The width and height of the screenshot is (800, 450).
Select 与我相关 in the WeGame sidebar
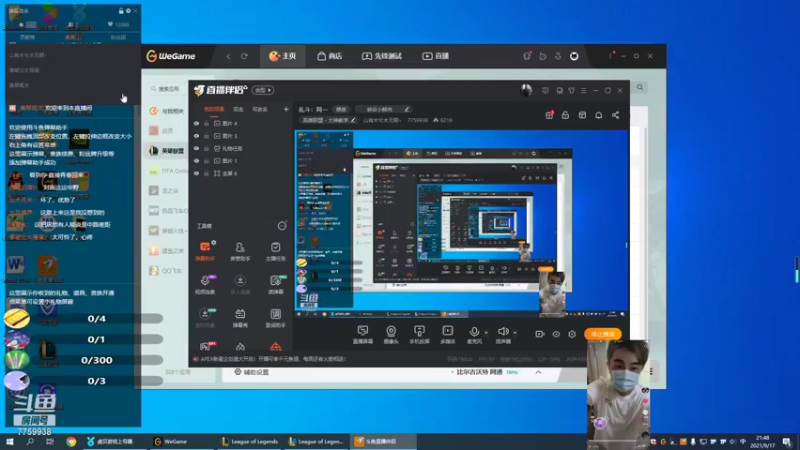coord(167,111)
